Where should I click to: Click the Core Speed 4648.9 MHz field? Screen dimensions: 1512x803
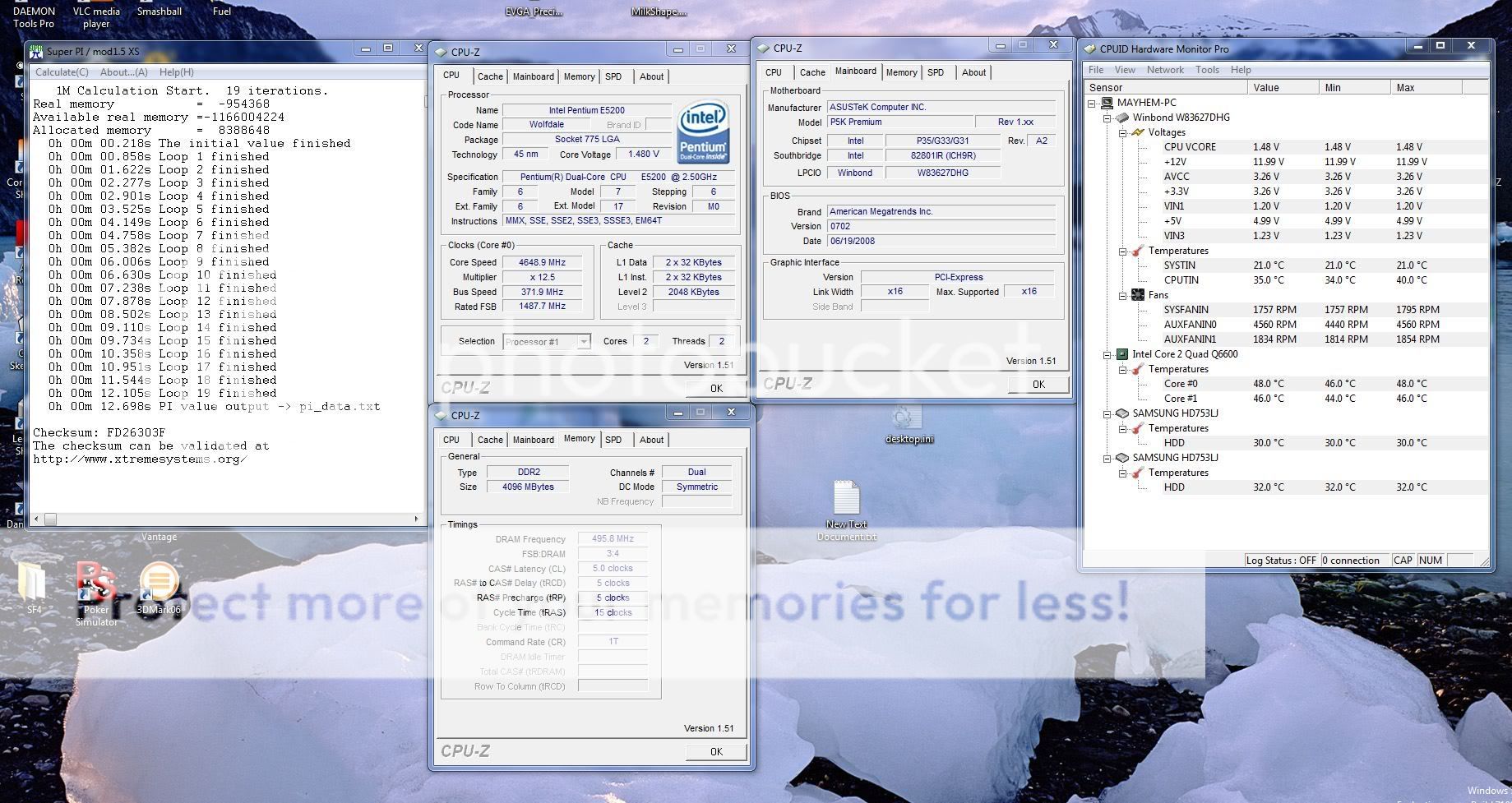541,262
